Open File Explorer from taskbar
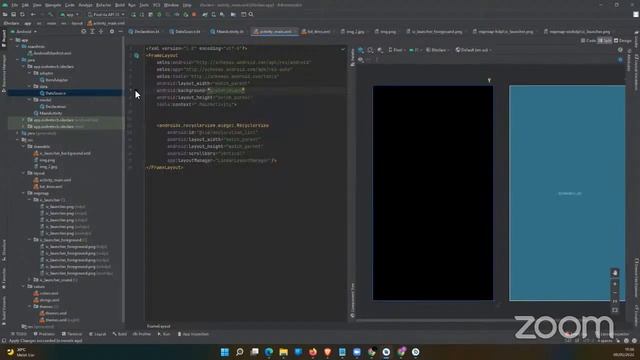This screenshot has height=360, width=640. tap(284, 352)
